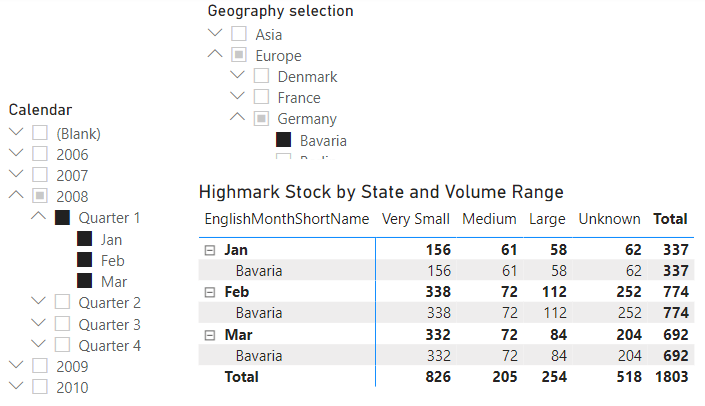Collapse the Feb row group in matrix

(210, 292)
